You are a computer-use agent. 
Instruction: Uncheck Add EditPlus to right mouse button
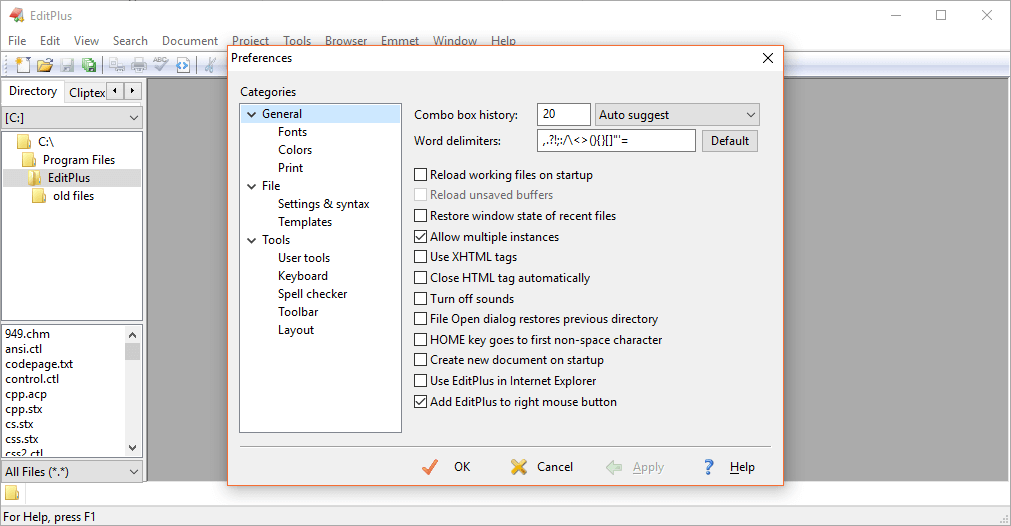coord(420,402)
